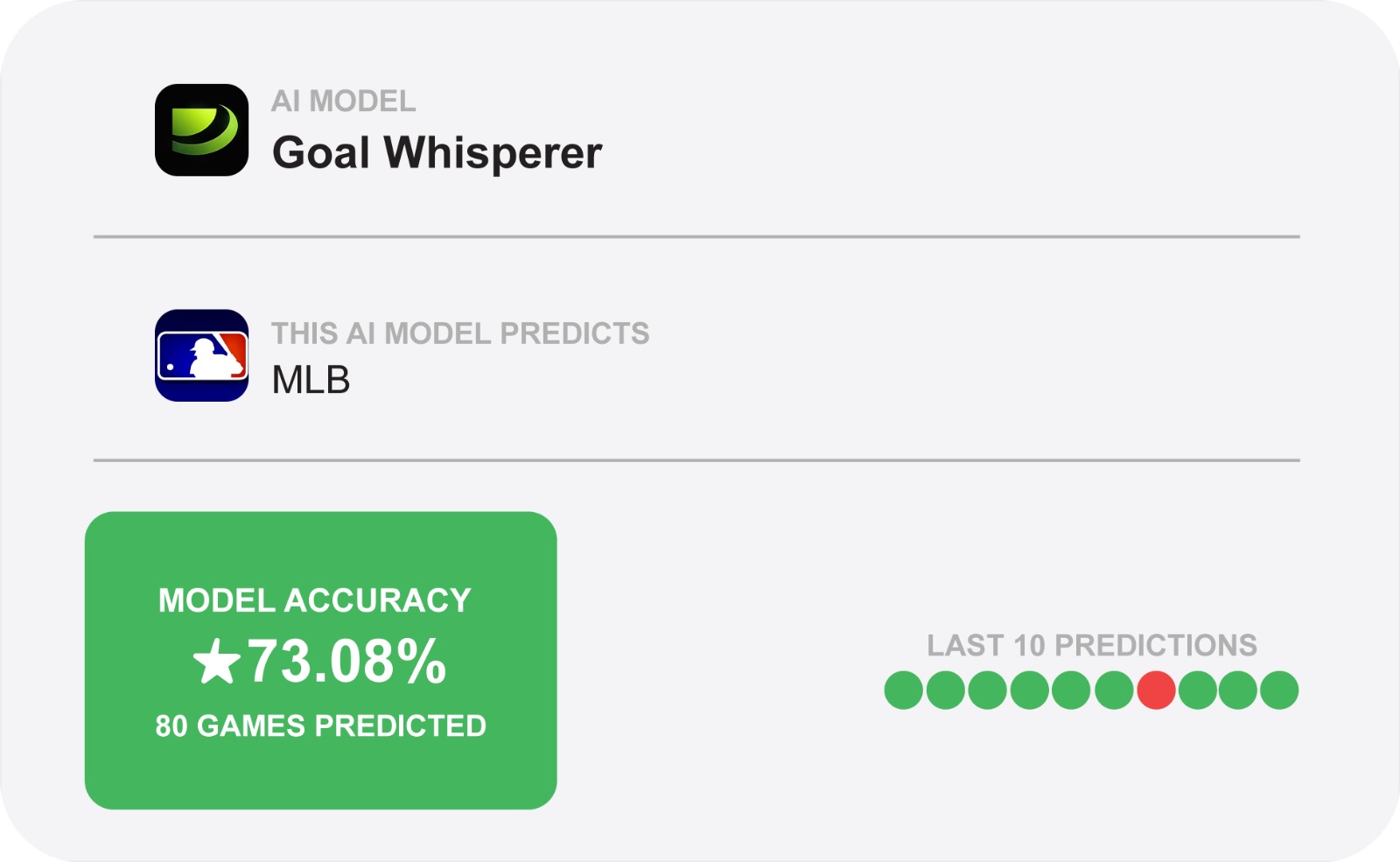Click the last green prediction dot
The height and width of the screenshot is (862, 1400).
[x=1278, y=689]
